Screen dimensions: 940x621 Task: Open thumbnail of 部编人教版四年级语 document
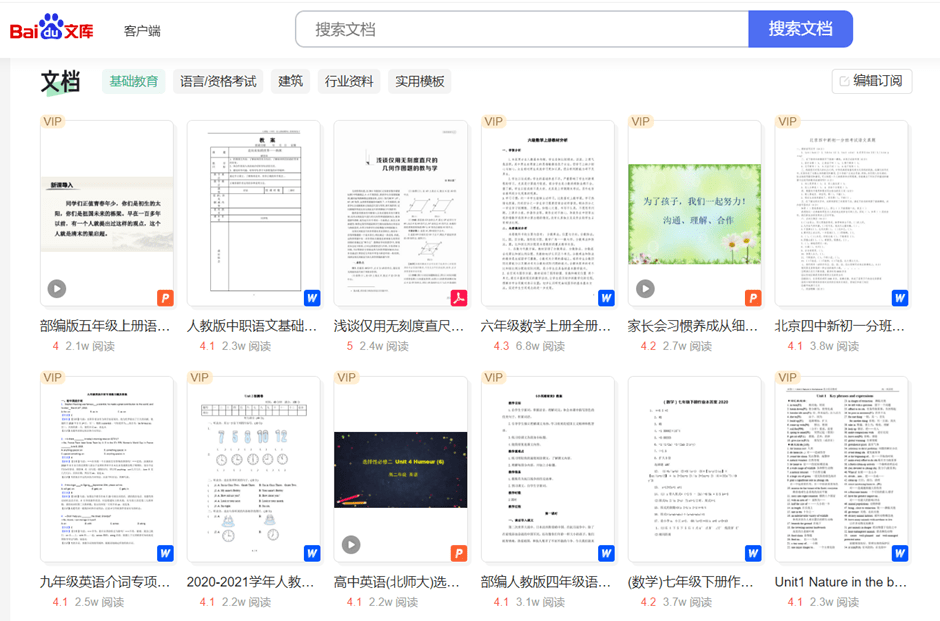click(548, 469)
